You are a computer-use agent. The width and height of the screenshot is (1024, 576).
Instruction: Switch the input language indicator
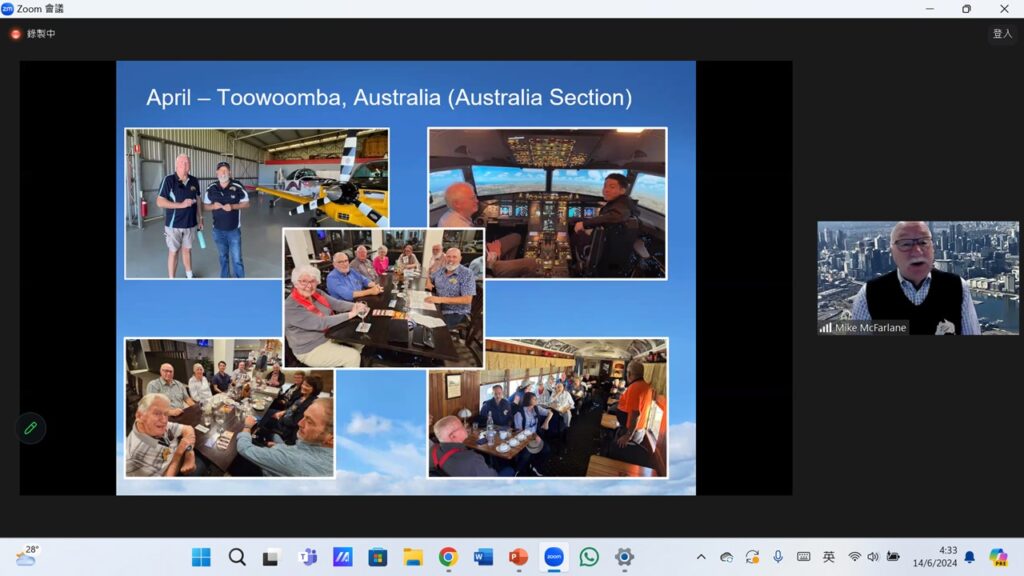[828, 557]
